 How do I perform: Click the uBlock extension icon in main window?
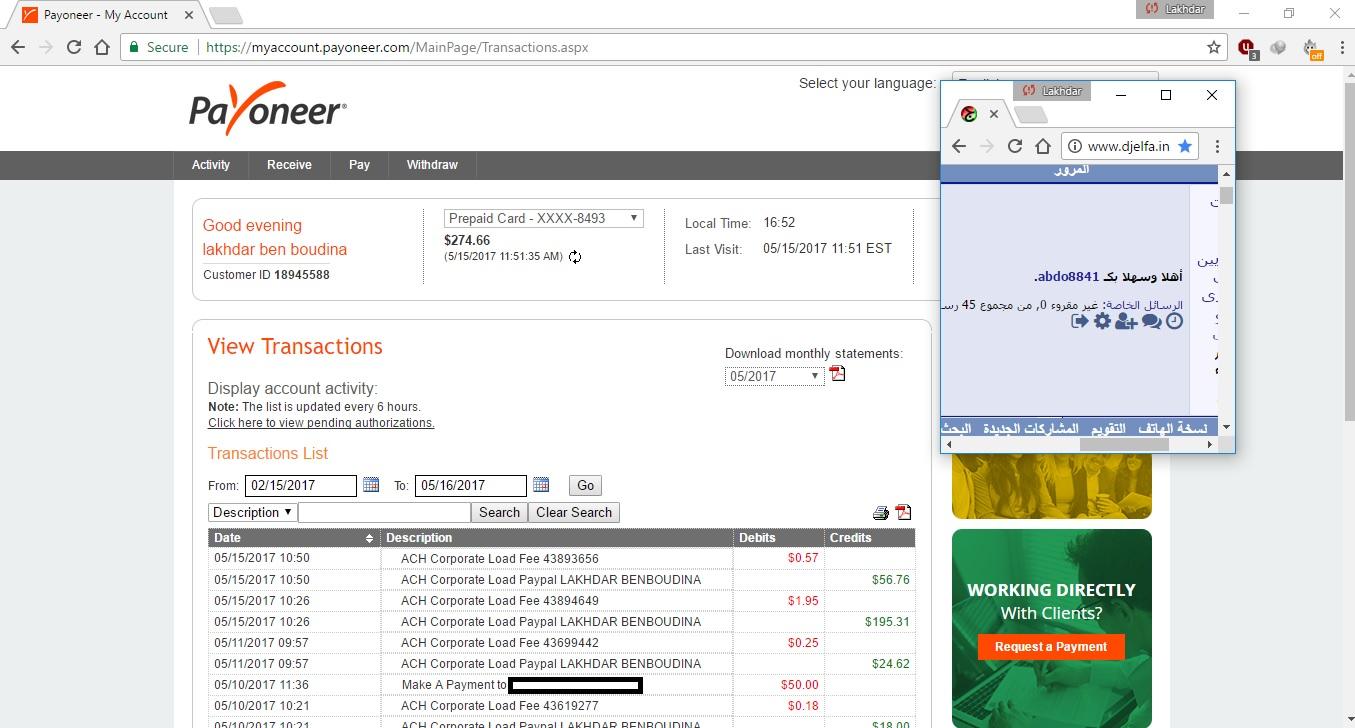click(x=1246, y=47)
